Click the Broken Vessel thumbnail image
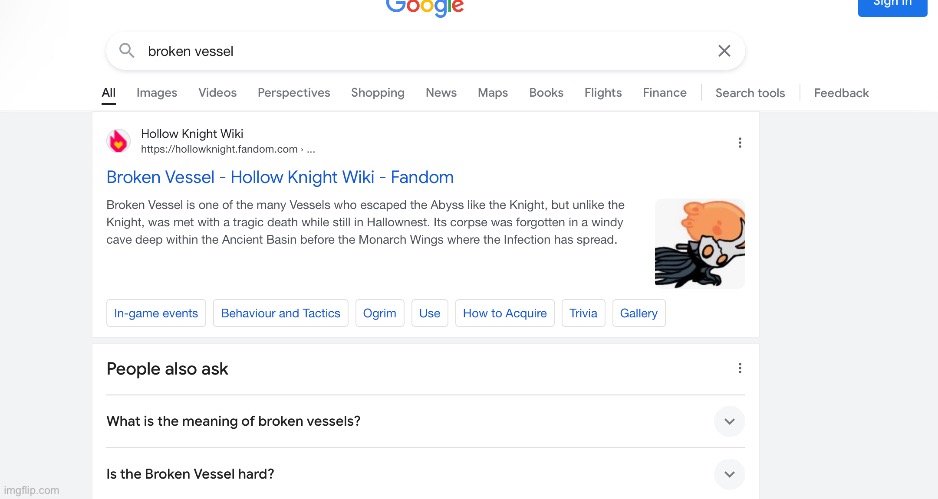The width and height of the screenshot is (938, 499). tap(700, 243)
